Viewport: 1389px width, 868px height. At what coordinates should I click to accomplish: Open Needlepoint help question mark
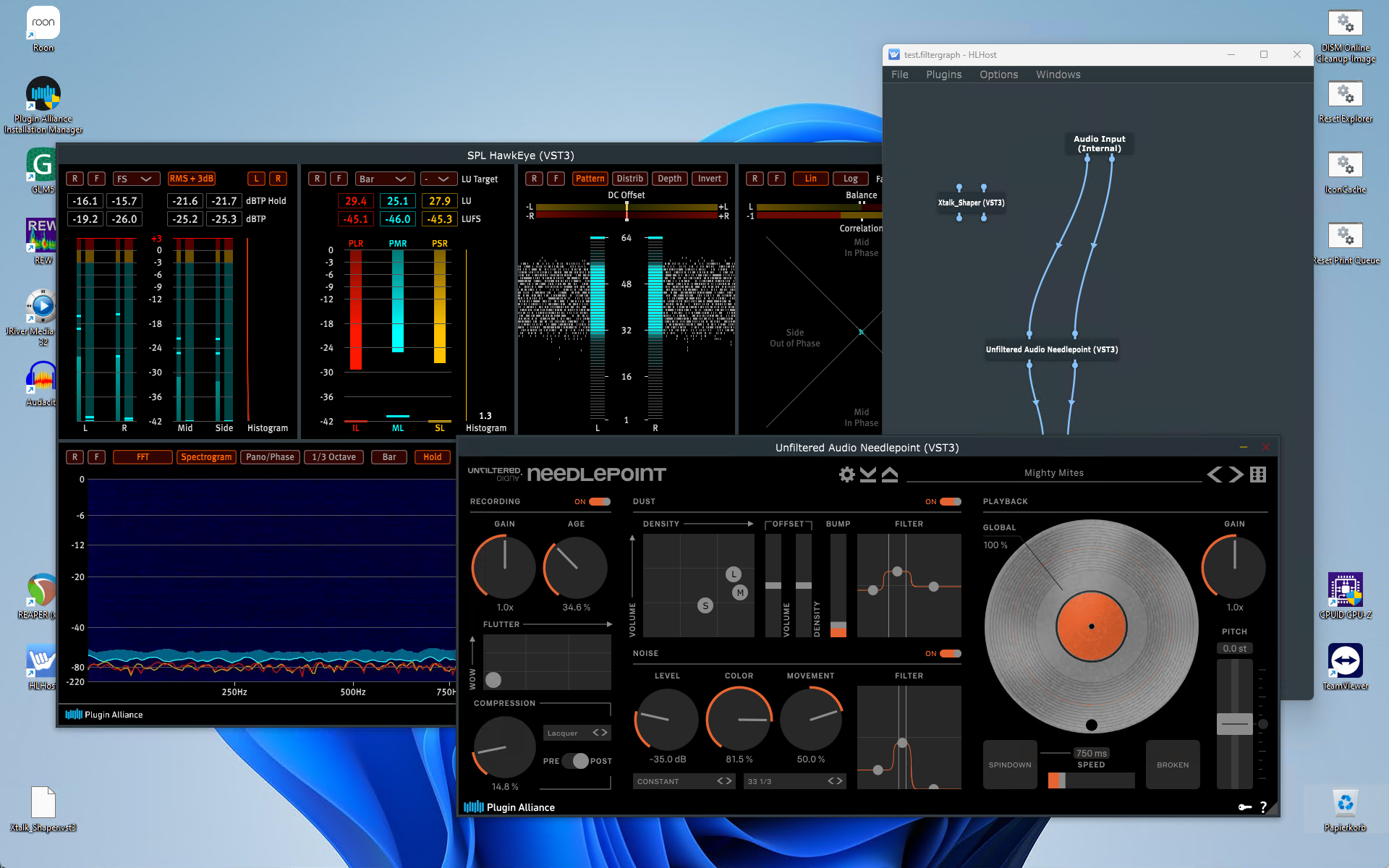tap(1263, 807)
